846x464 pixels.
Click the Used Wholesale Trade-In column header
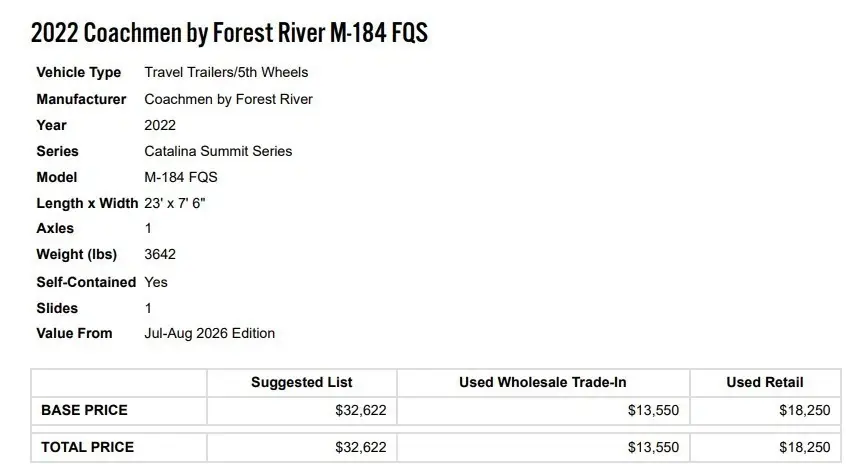click(x=543, y=383)
